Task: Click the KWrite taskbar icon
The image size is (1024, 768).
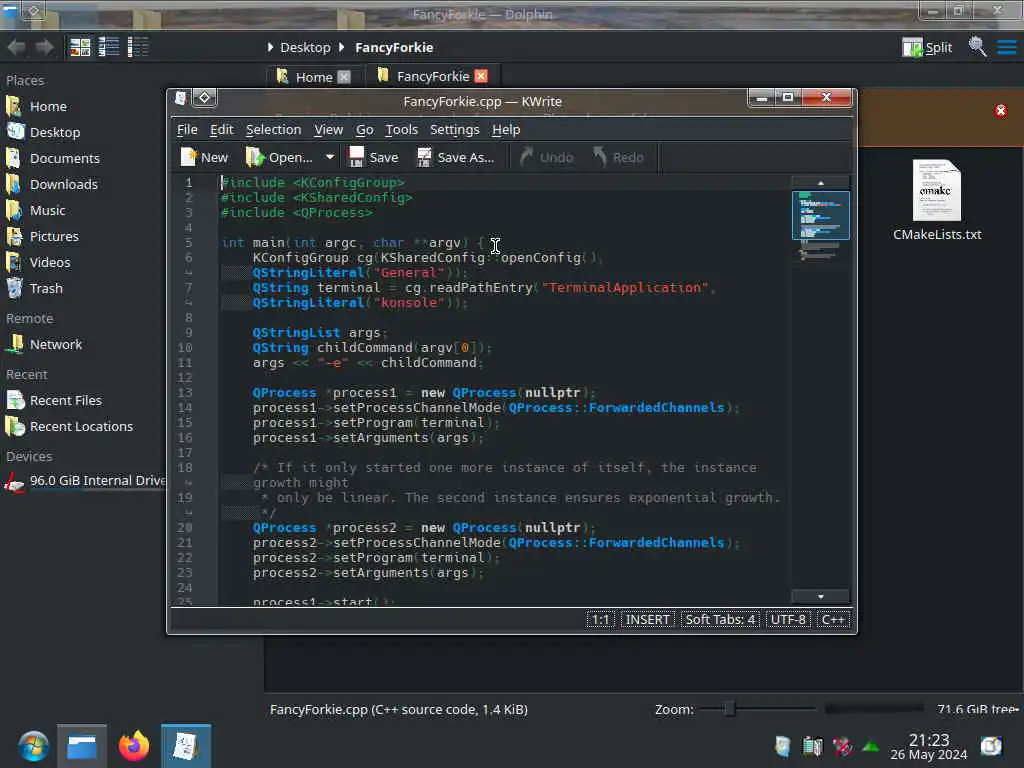Action: point(186,746)
